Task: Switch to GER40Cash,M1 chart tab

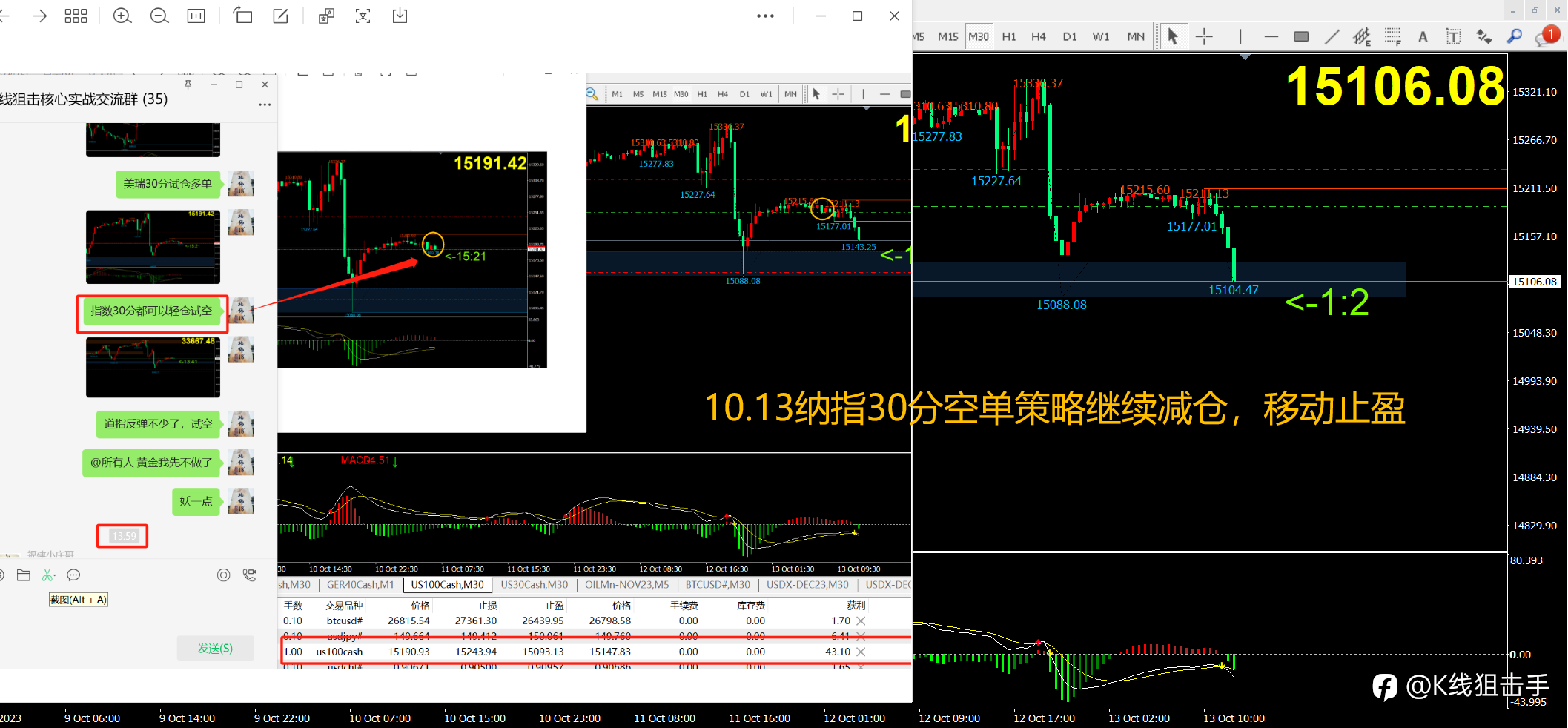Action: (360, 585)
